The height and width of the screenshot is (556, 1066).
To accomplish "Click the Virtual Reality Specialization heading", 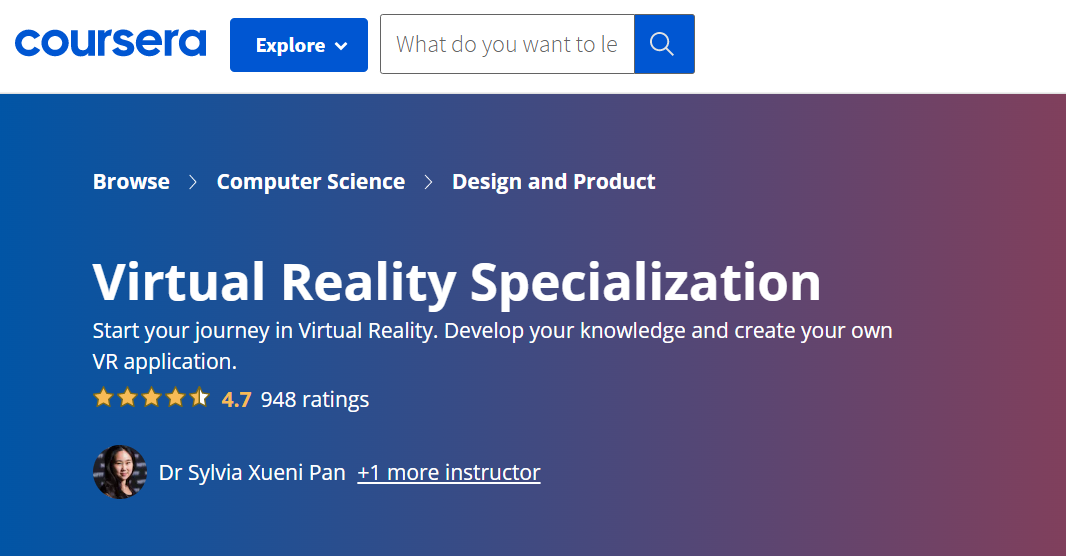I will [x=456, y=282].
